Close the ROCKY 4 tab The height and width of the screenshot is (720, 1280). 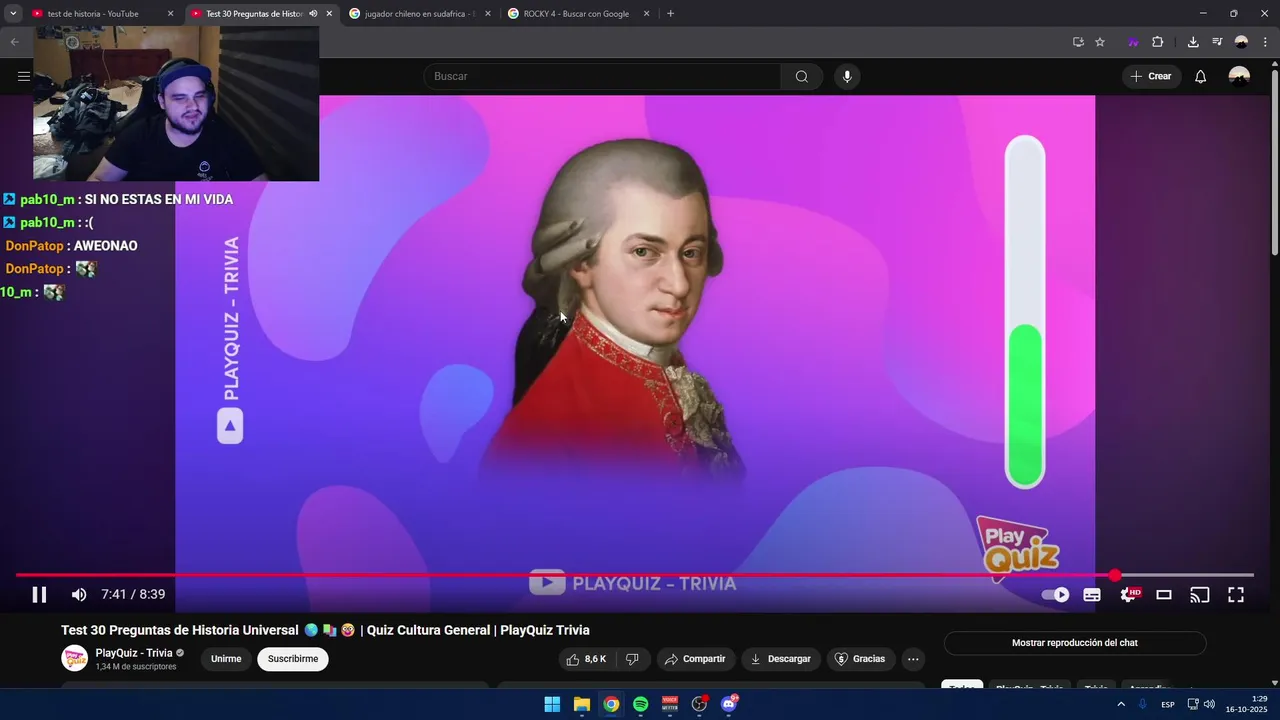pos(646,14)
